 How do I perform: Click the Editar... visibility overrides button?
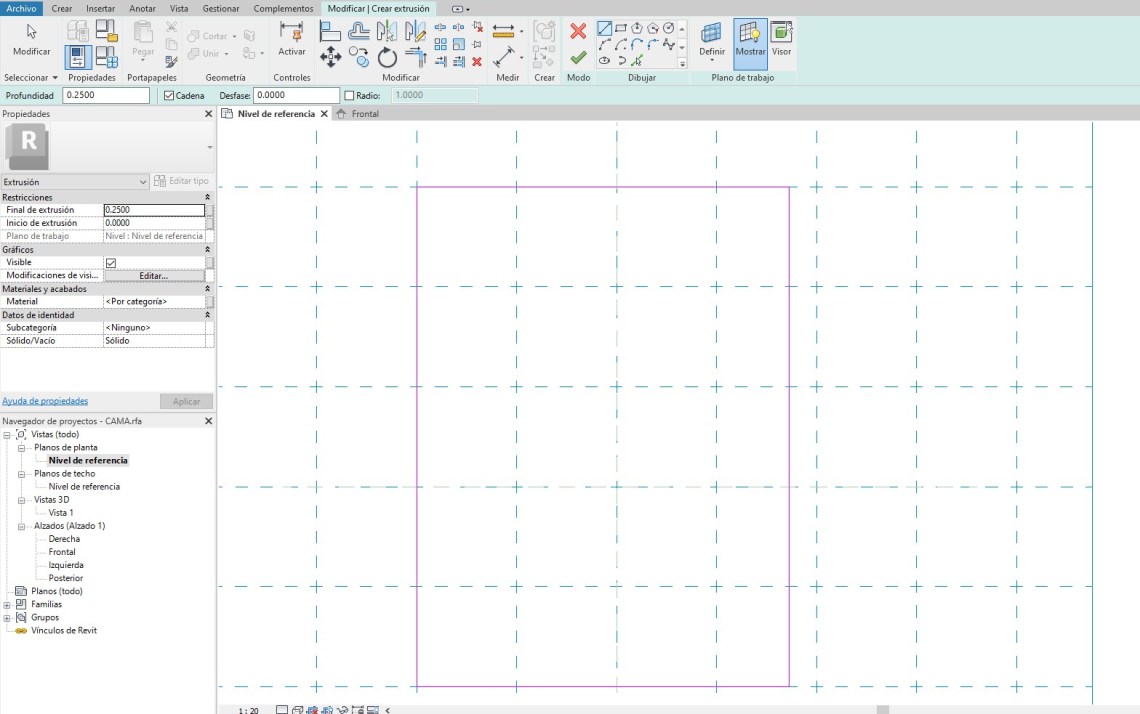point(153,275)
